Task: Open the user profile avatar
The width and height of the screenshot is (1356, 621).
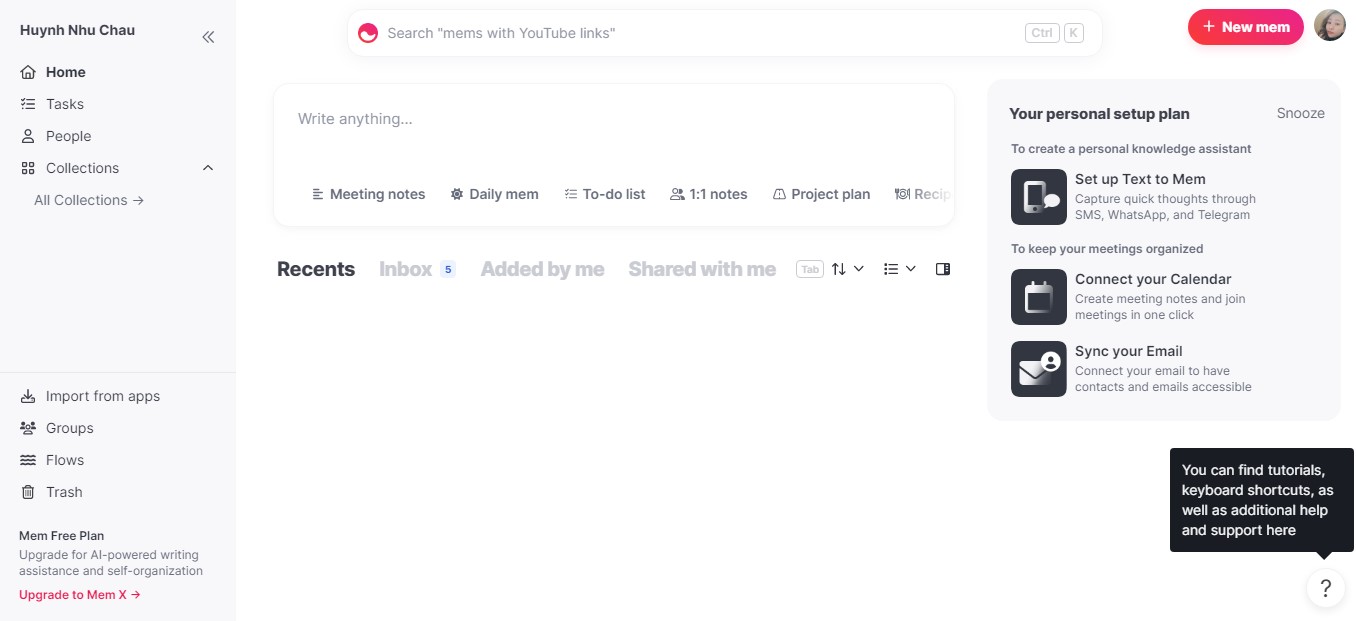Action: [1330, 27]
